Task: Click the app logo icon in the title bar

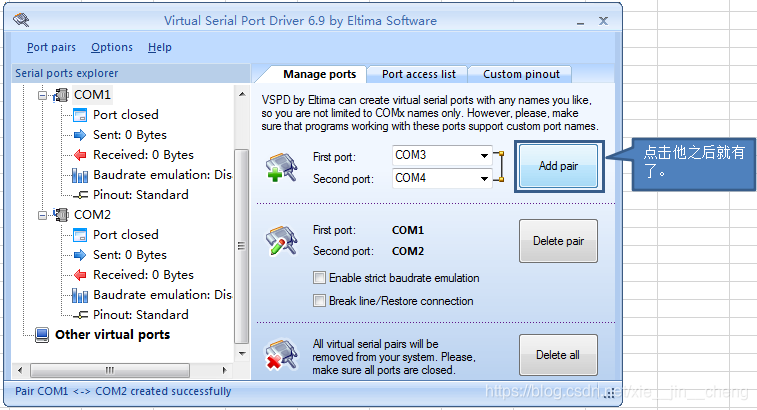Action: (x=21, y=20)
